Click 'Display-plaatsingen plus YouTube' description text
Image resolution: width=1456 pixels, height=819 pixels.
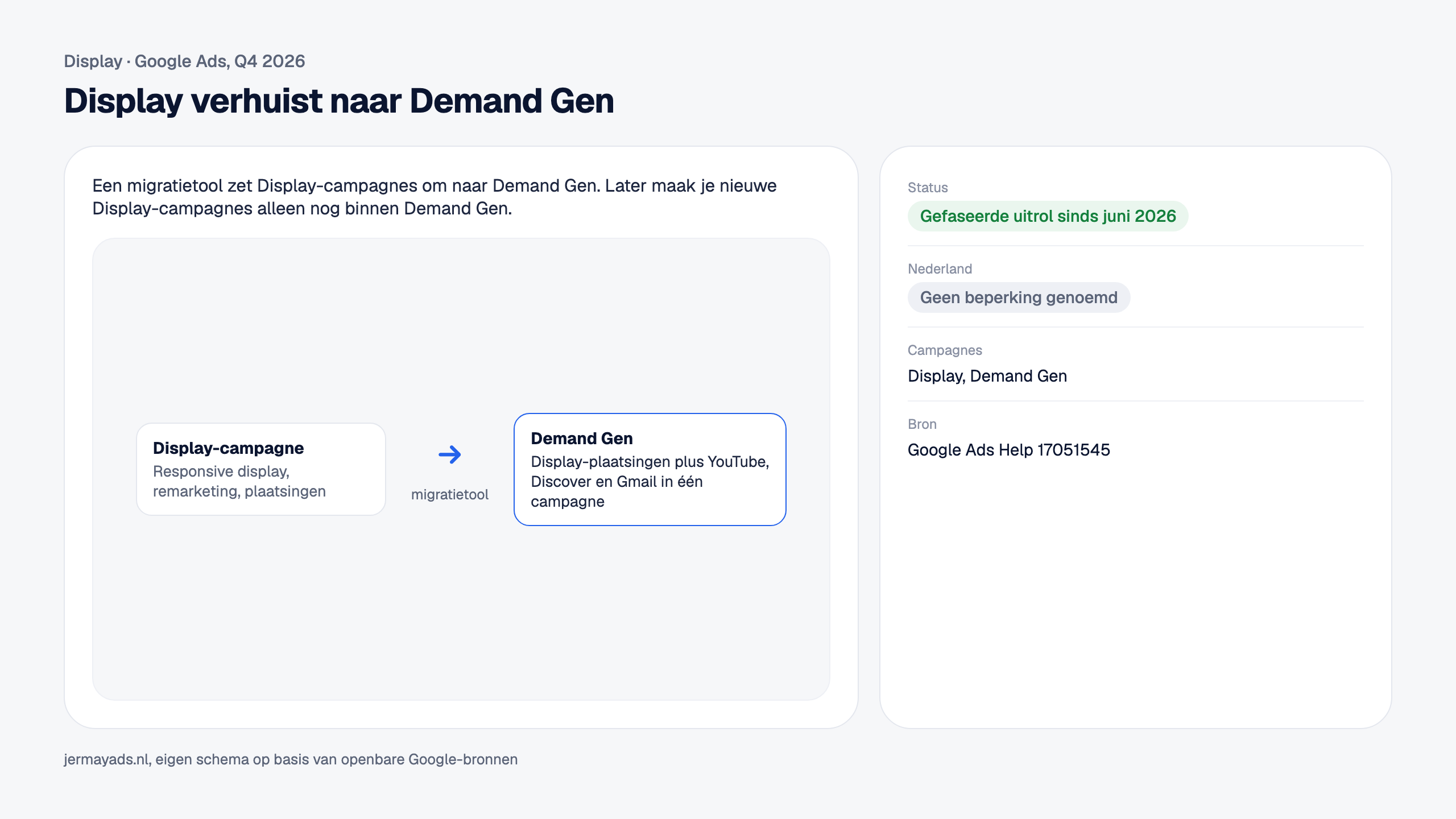pos(650,481)
